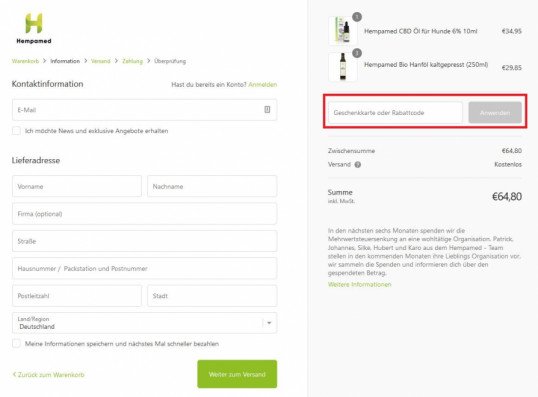Viewport: 538px width, 397px height.
Task: Click Zurück zum Warenkorb link
Action: 48,375
